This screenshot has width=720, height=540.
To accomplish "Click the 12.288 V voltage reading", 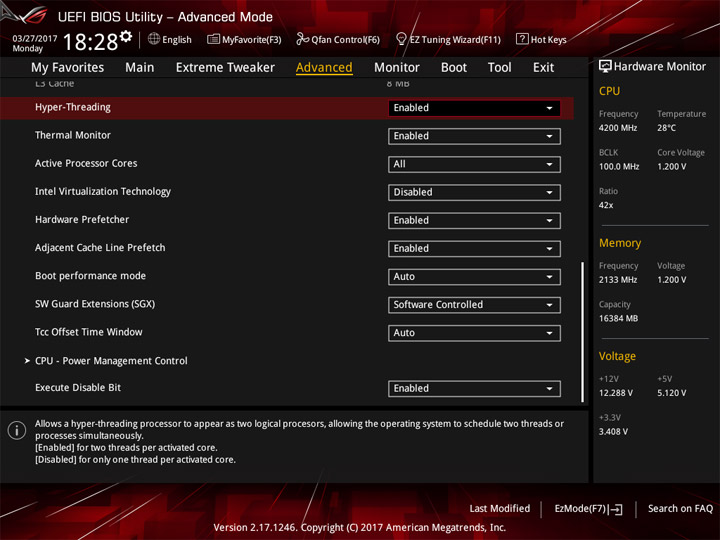I will point(616,393).
